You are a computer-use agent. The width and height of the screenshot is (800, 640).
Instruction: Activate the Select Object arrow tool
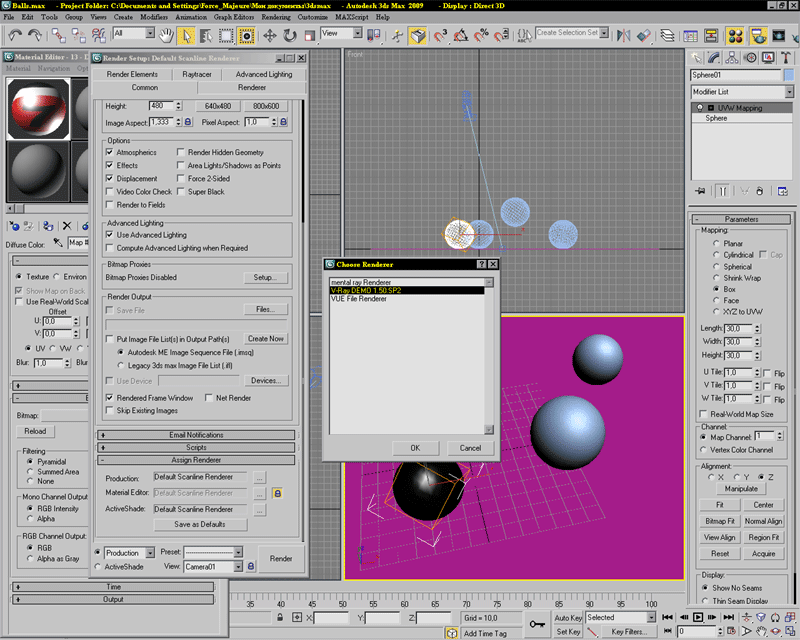click(x=187, y=35)
